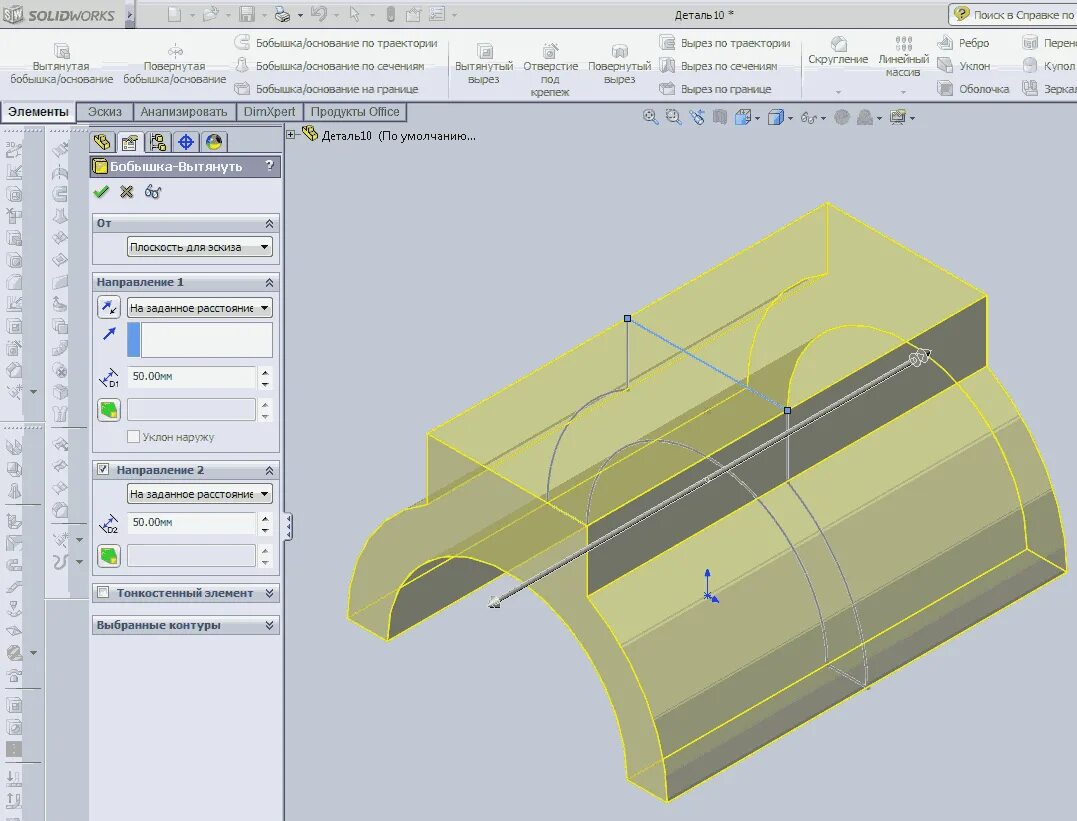Open Направление 2 end condition dropdown
Viewport: 1077px width, 821px height.
[199, 494]
